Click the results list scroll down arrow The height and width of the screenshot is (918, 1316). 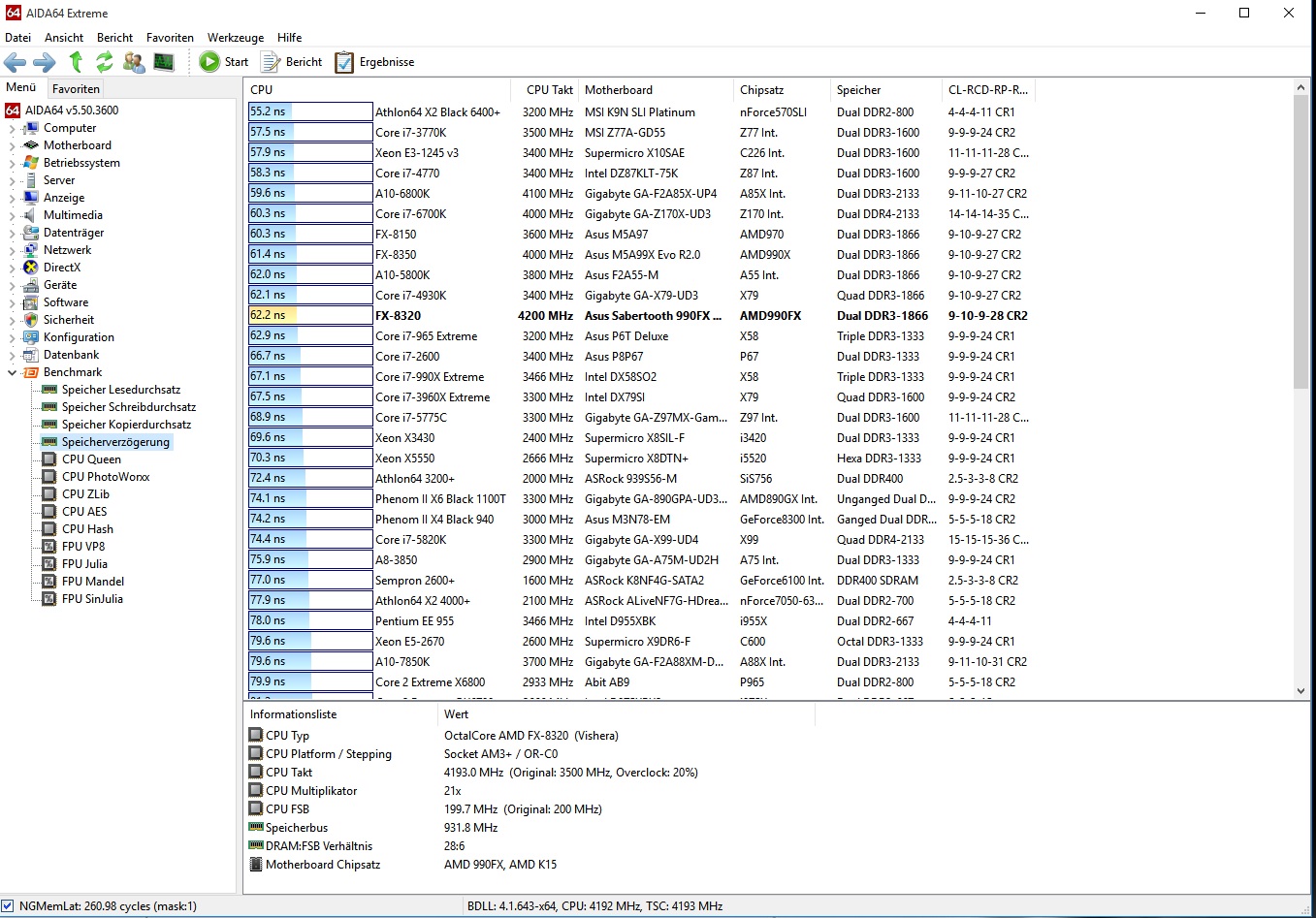tap(1301, 691)
